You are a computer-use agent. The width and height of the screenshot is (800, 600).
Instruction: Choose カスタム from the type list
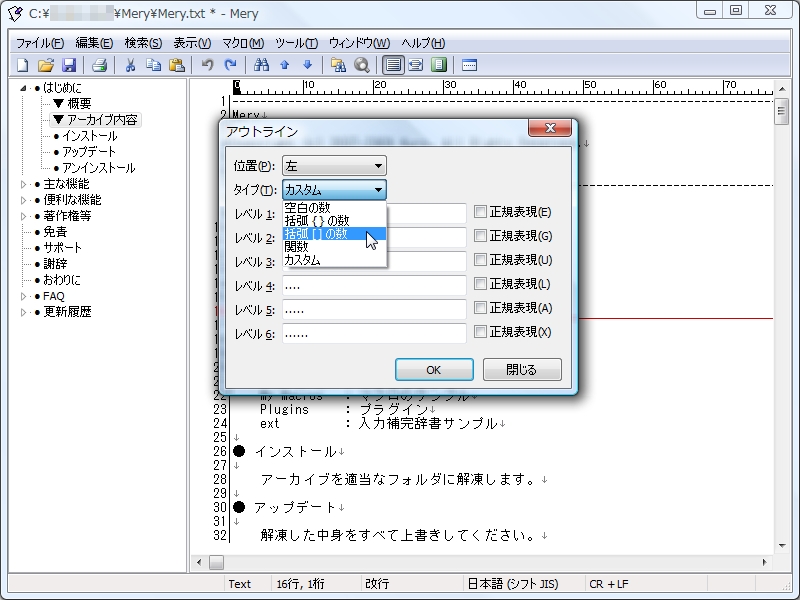click(x=334, y=260)
